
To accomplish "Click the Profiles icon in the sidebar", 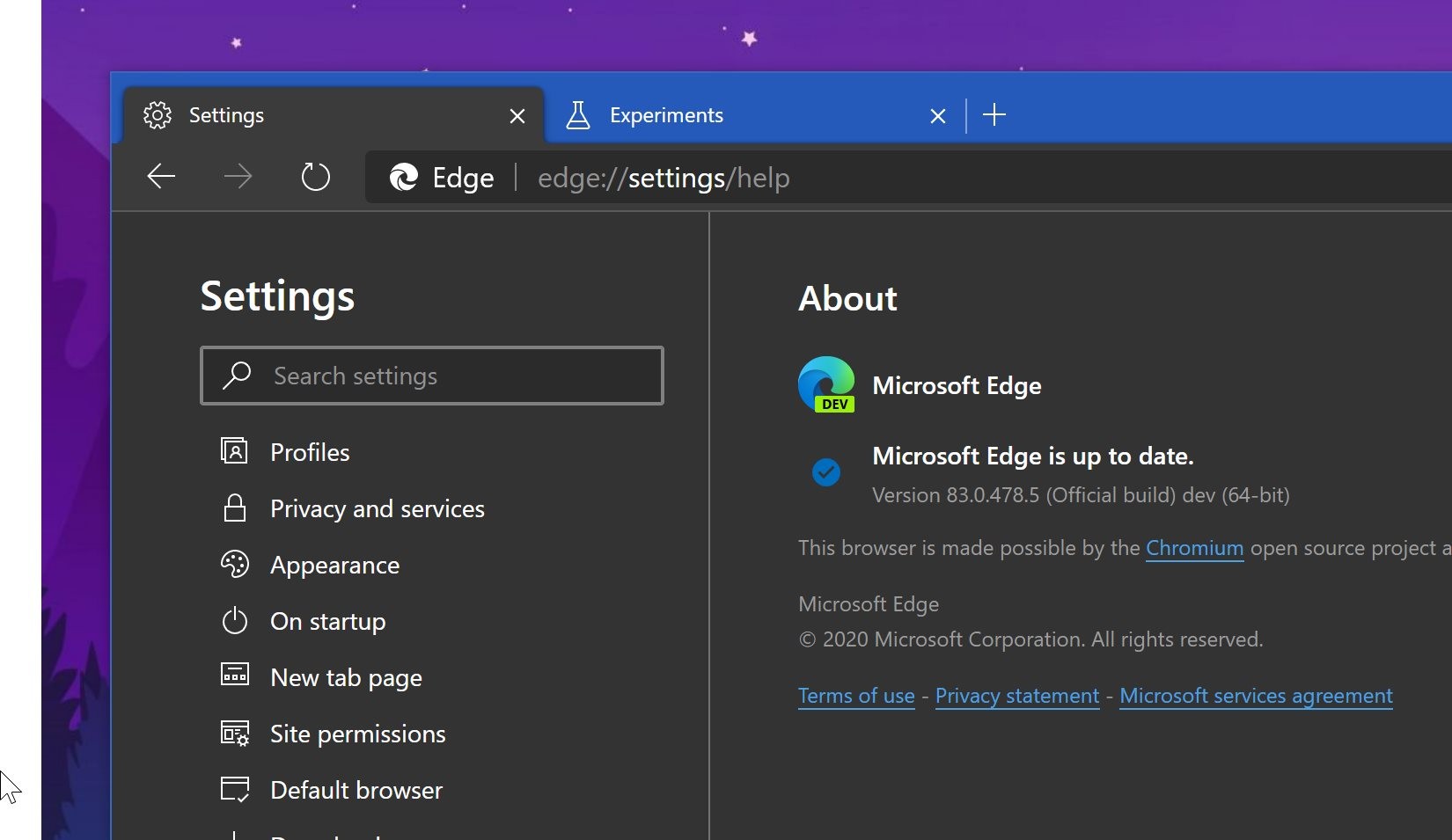I will pos(234,451).
